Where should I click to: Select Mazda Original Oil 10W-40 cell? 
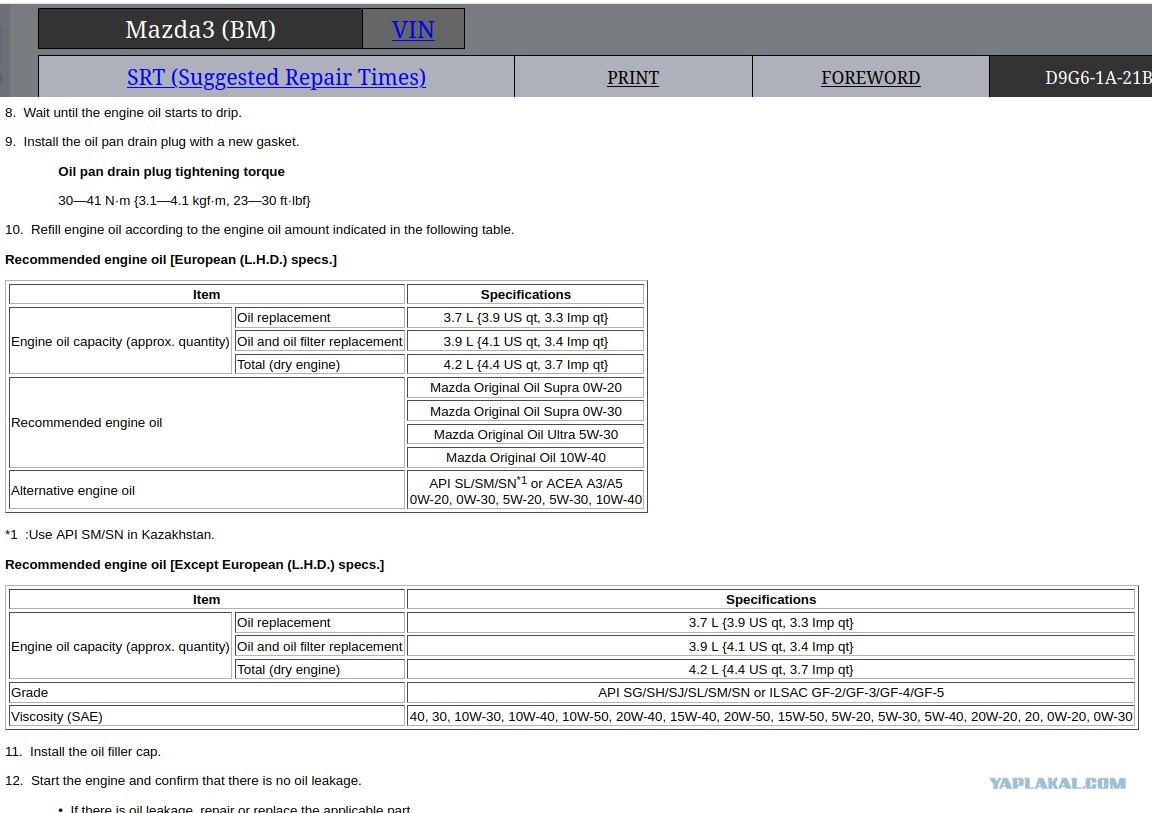coord(525,458)
